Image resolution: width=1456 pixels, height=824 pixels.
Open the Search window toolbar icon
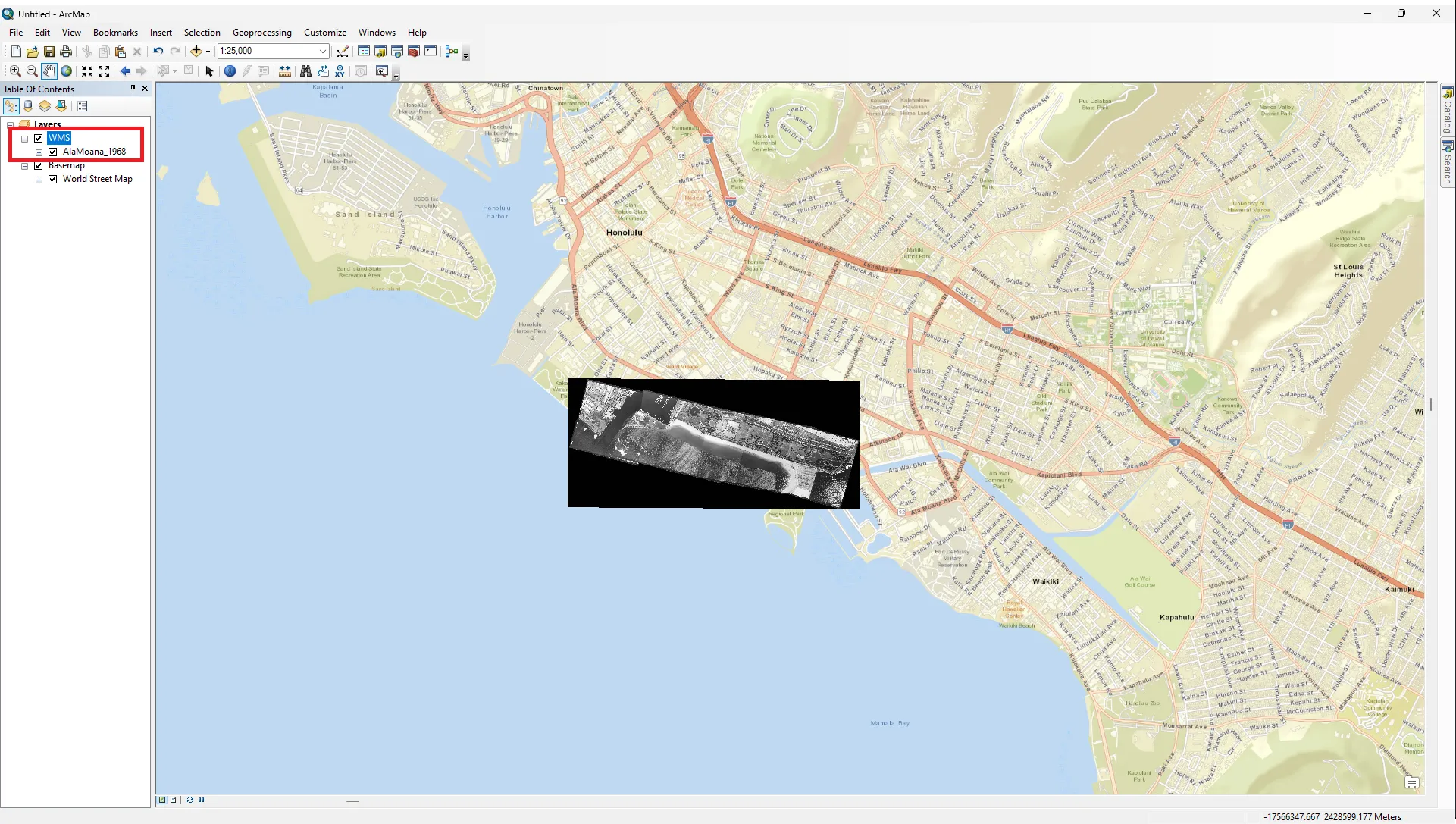pyautogui.click(x=397, y=52)
